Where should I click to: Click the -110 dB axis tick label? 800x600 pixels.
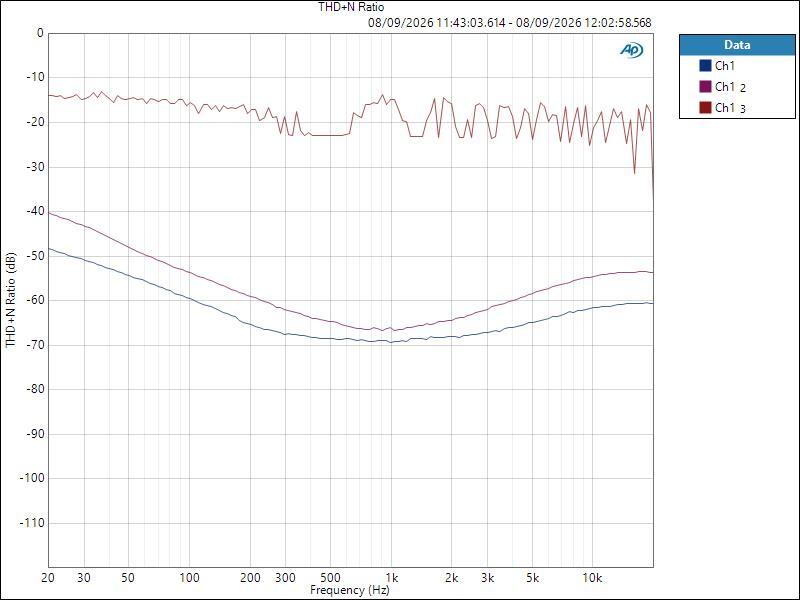click(x=32, y=523)
